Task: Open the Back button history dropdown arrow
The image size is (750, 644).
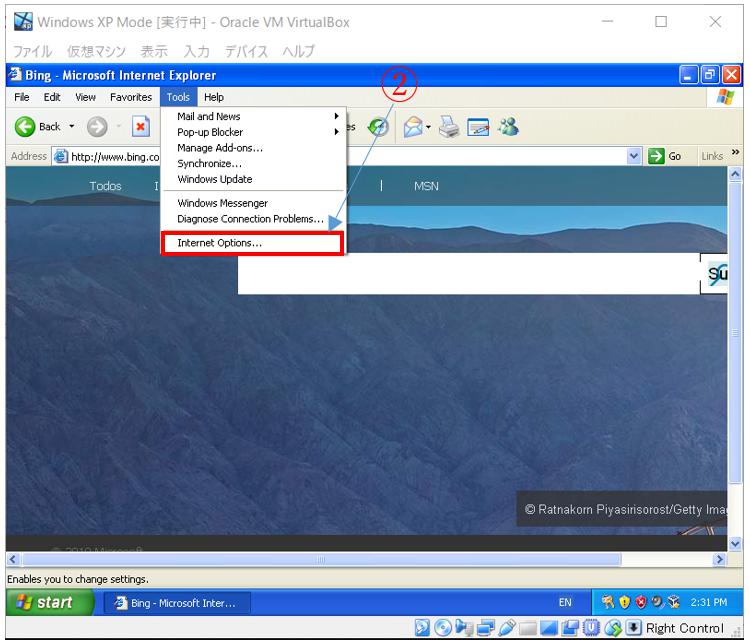Action: click(72, 127)
